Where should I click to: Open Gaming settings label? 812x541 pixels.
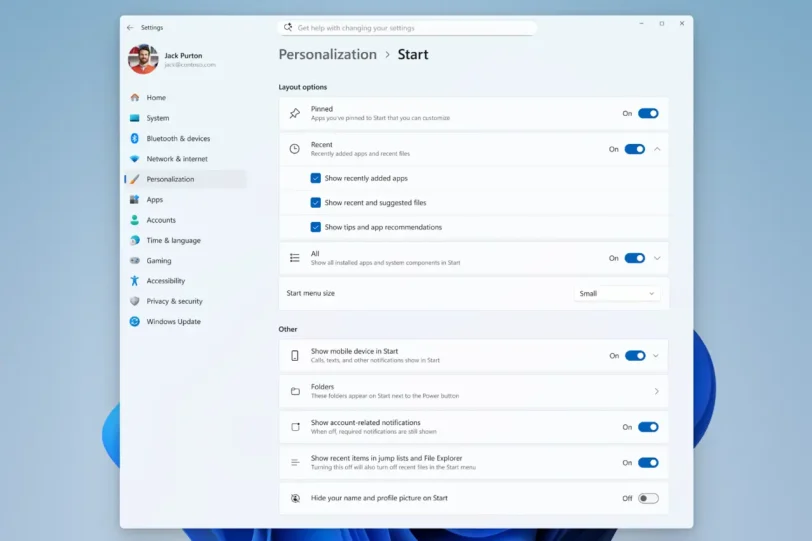(158, 260)
